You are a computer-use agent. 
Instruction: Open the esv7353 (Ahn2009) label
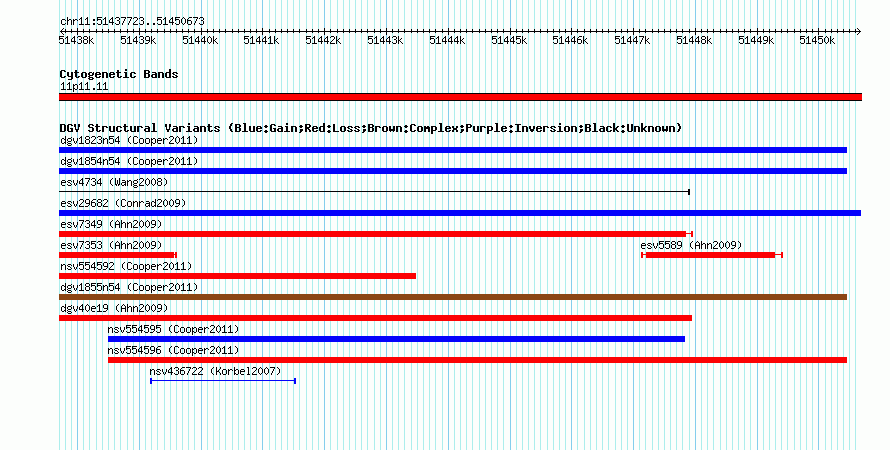[x=111, y=245]
